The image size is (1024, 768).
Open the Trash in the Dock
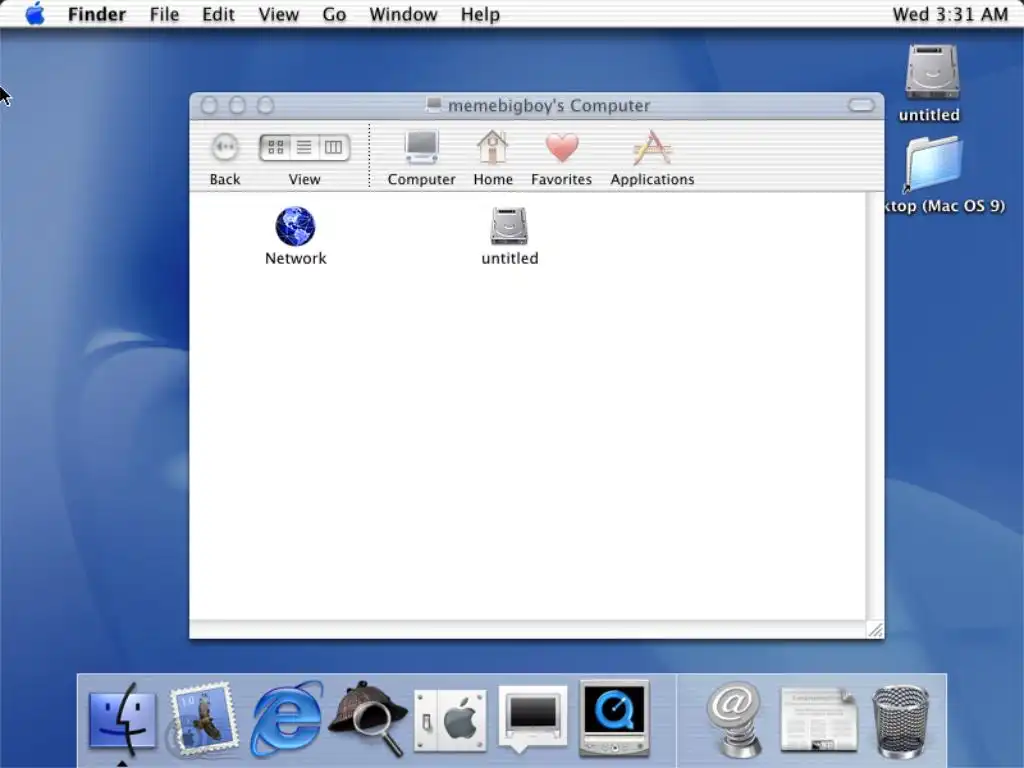(x=901, y=721)
